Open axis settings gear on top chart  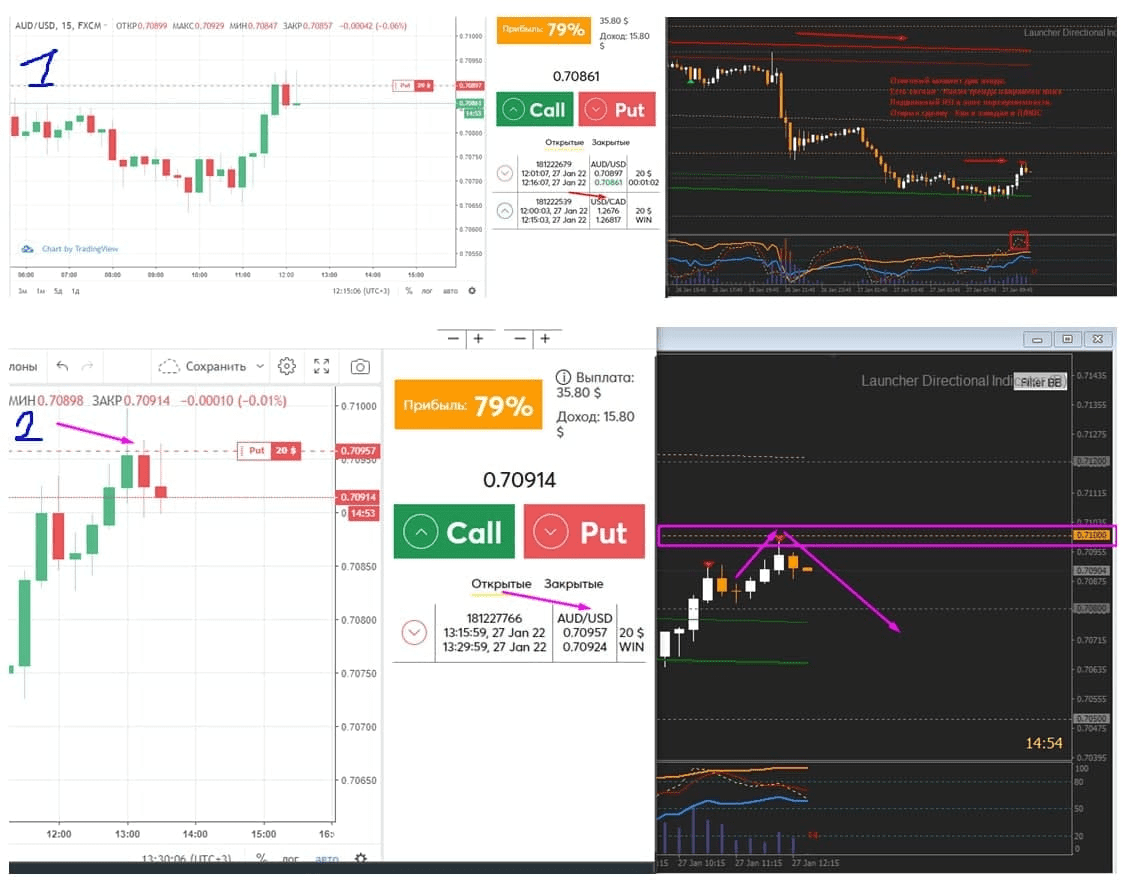(472, 291)
